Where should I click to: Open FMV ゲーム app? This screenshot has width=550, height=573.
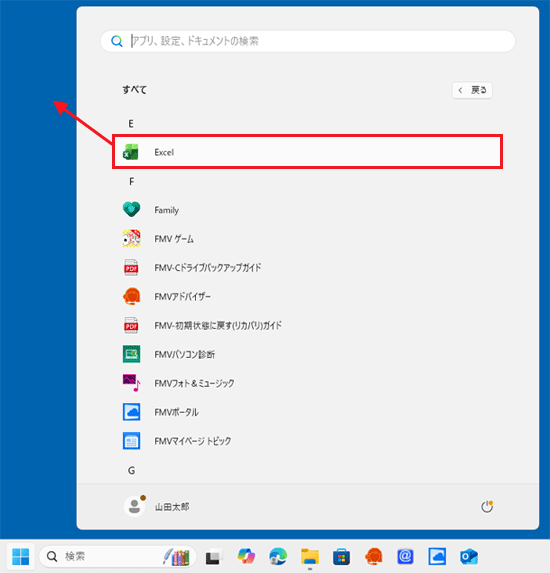tap(307, 239)
